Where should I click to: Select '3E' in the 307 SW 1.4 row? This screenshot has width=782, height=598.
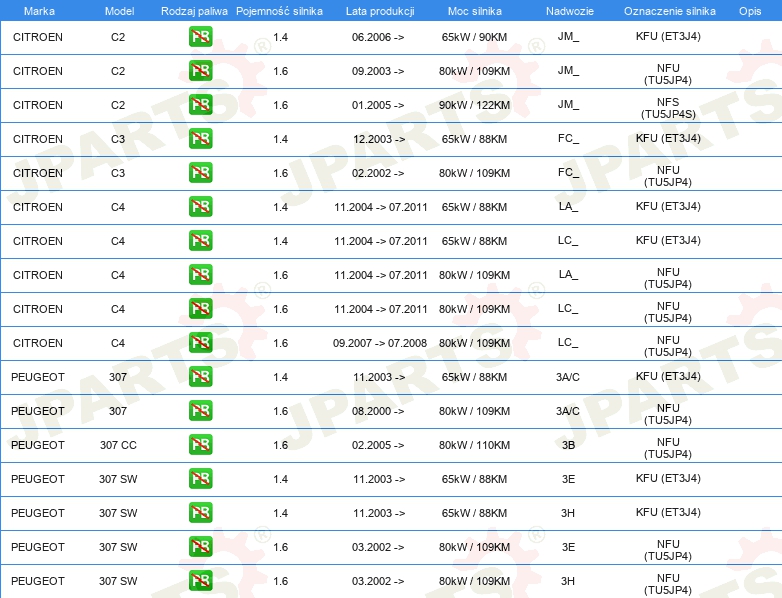(x=569, y=479)
